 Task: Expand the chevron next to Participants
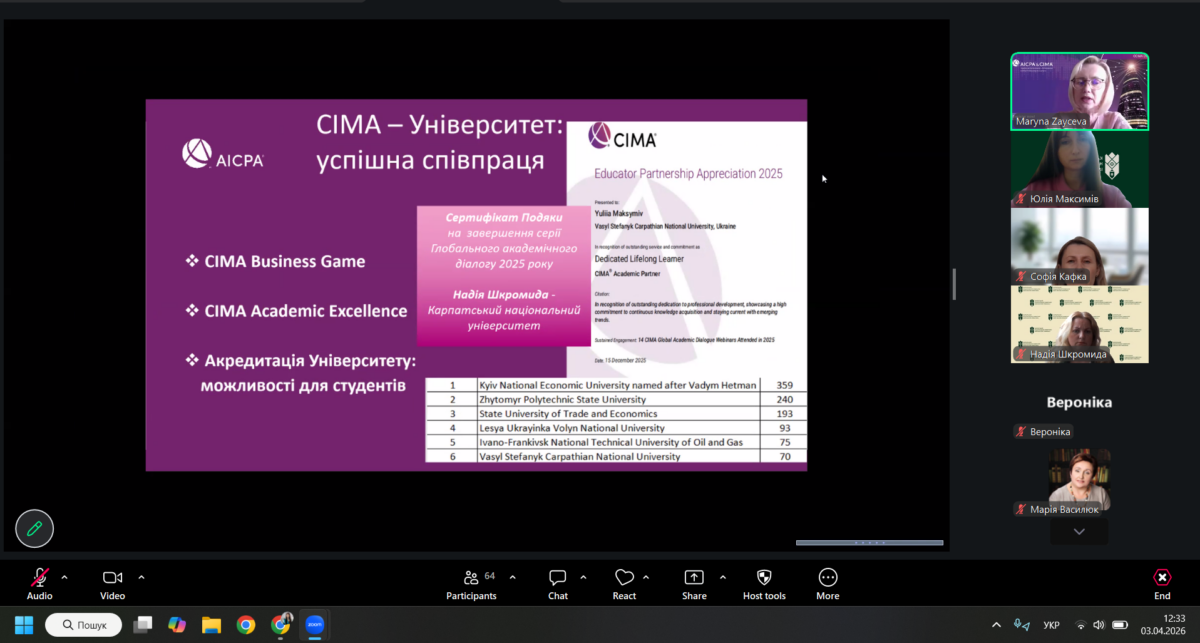pyautogui.click(x=513, y=577)
